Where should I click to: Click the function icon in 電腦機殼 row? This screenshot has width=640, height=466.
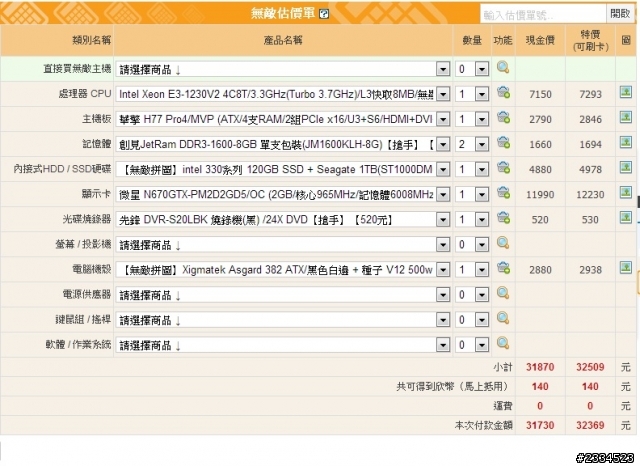503,268
